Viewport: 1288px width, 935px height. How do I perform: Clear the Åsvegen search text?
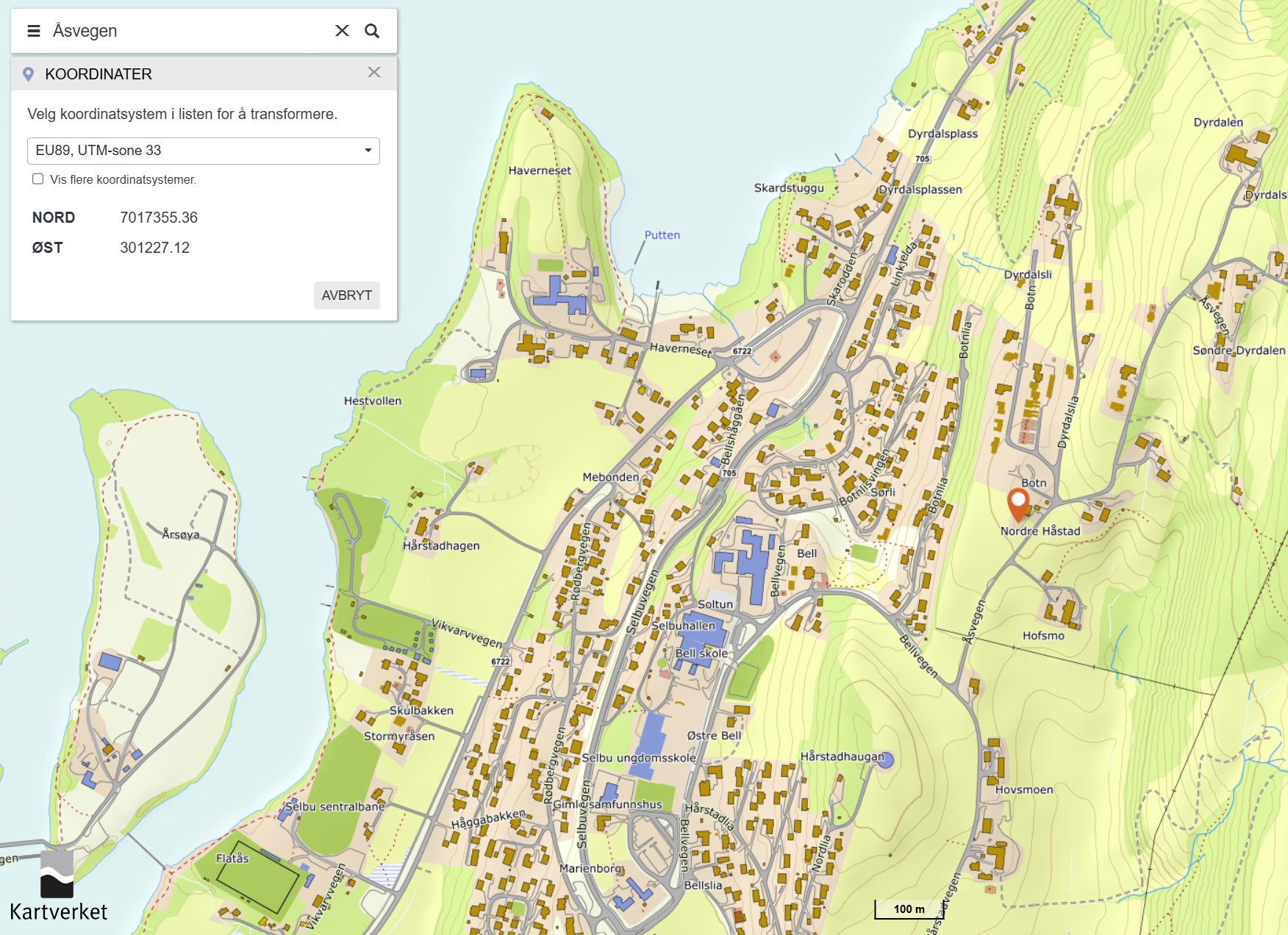tap(342, 31)
